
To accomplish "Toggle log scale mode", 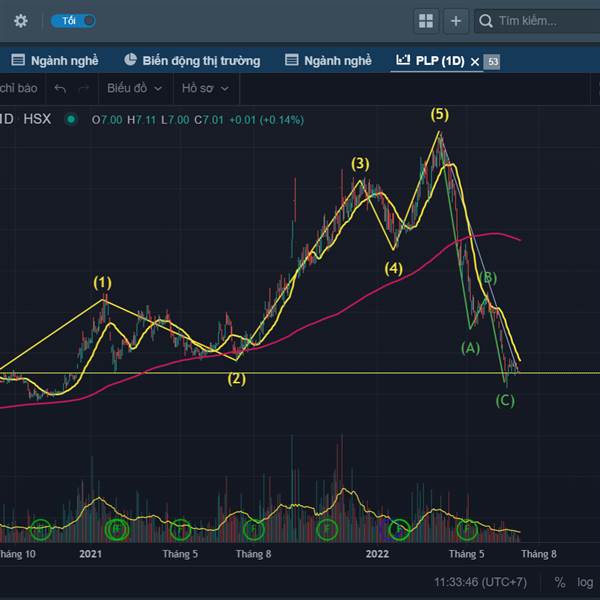I will pyautogui.click(x=585, y=582).
